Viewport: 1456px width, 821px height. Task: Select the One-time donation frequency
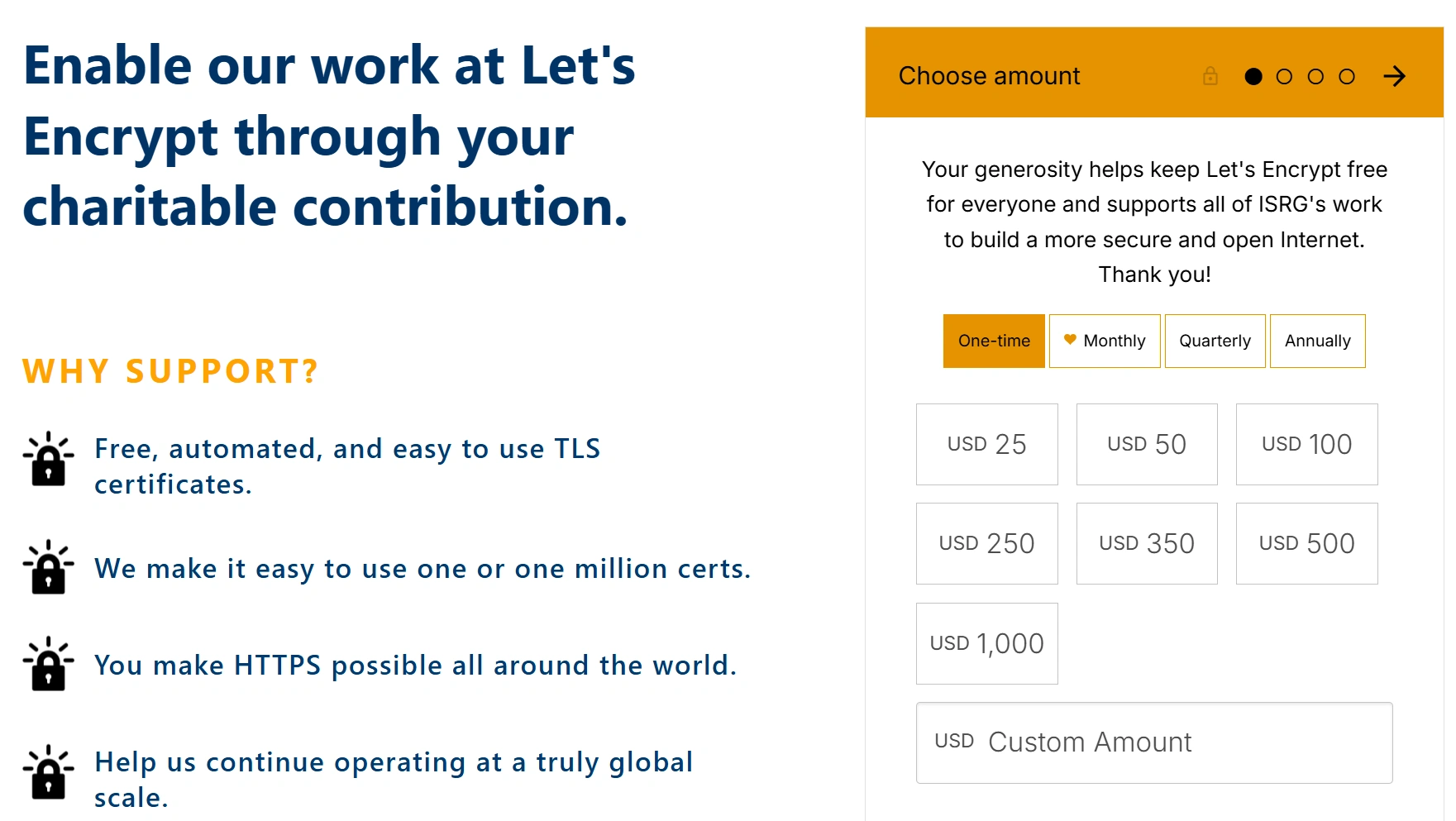pos(994,341)
